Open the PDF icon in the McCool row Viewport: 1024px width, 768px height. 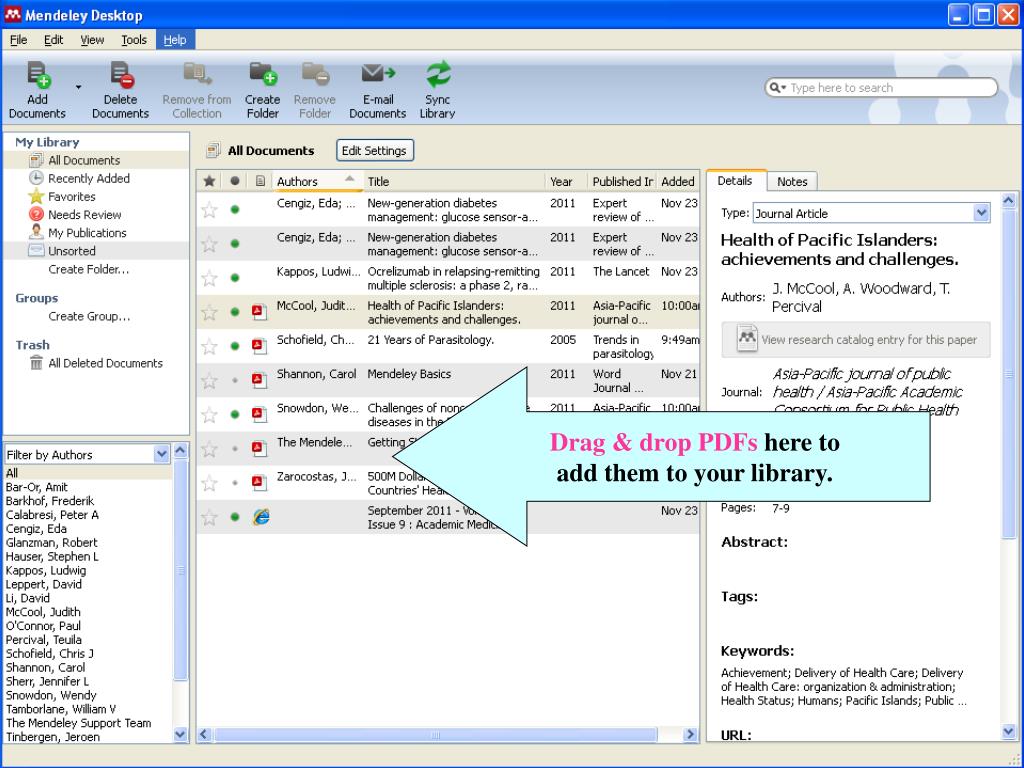(259, 312)
